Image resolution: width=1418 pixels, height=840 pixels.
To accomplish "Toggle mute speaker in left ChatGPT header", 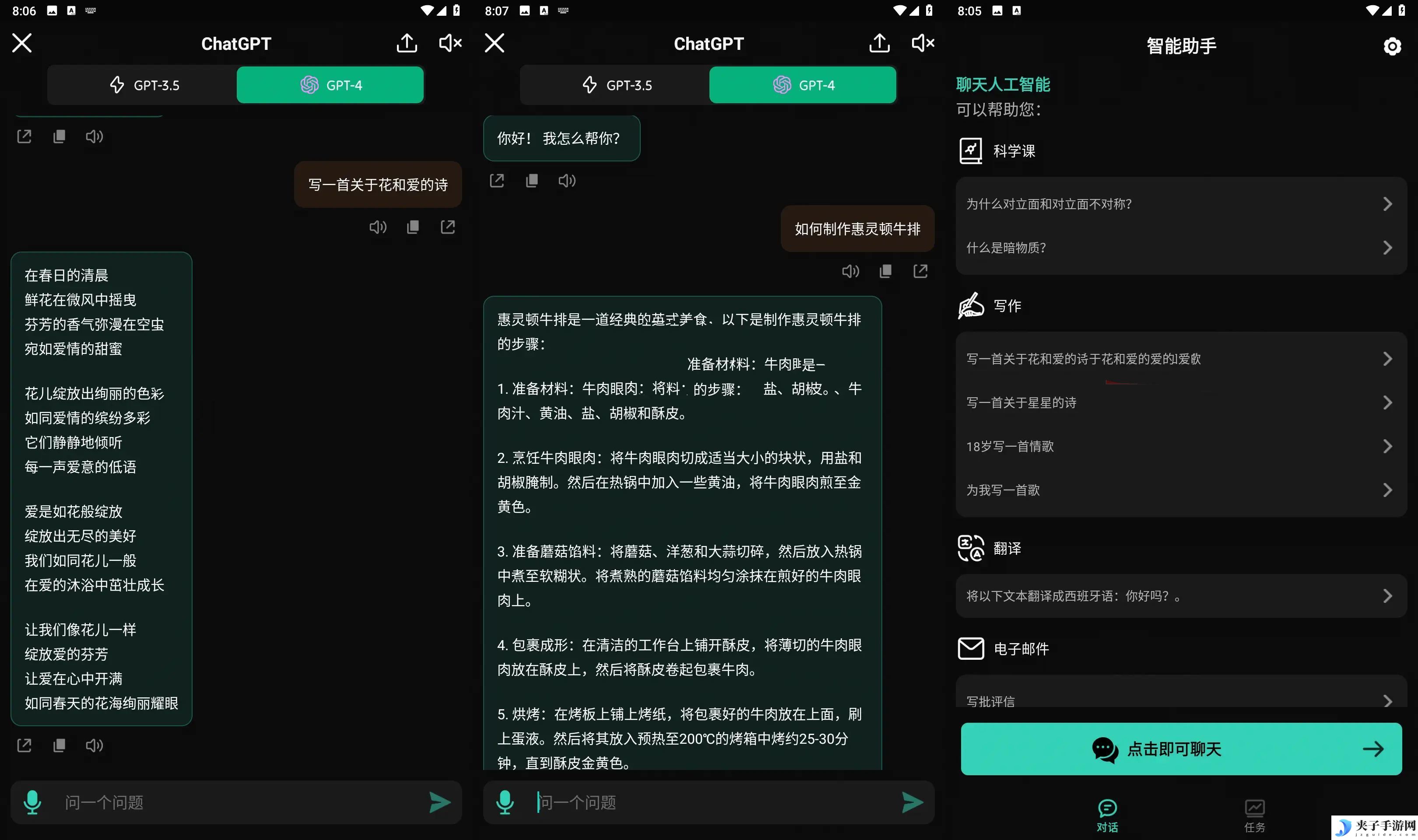I will tap(451, 43).
